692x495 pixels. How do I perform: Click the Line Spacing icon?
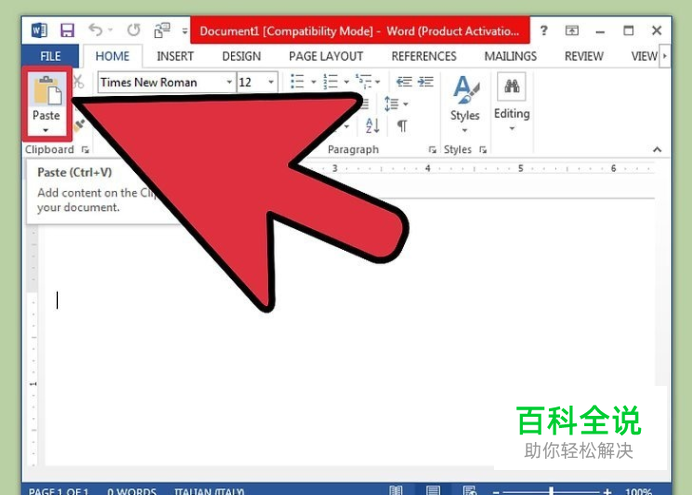tap(391, 104)
